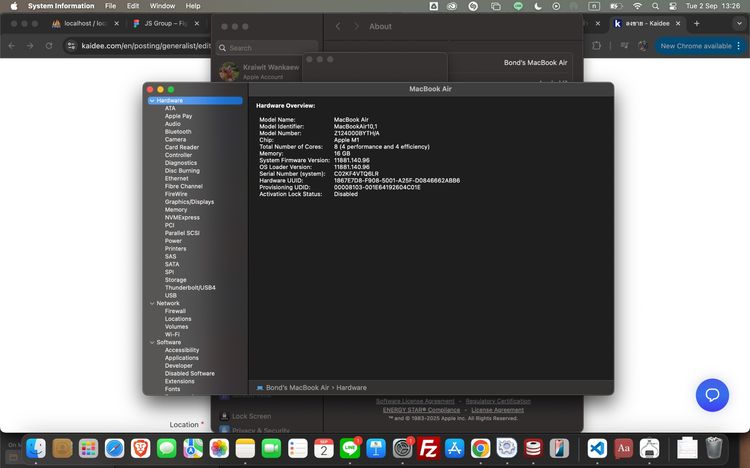Viewport: 750px width, 468px height.
Task: Collapse the Hardware section
Action: pos(152,100)
